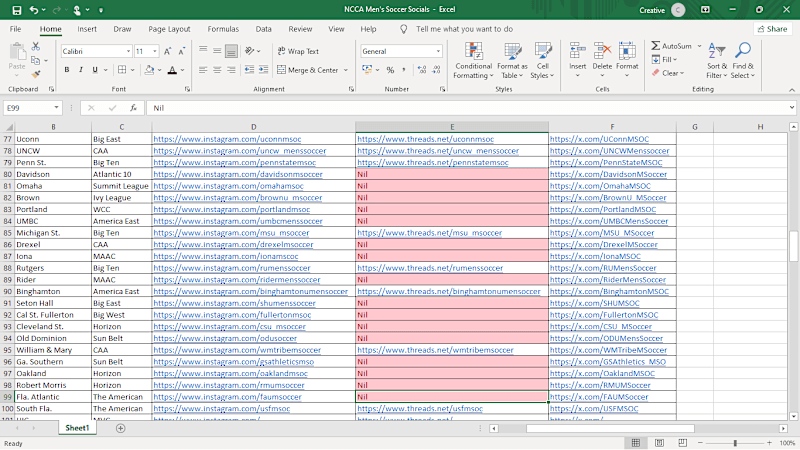The width and height of the screenshot is (800, 450).
Task: Switch to the Data tab
Action: [x=263, y=29]
